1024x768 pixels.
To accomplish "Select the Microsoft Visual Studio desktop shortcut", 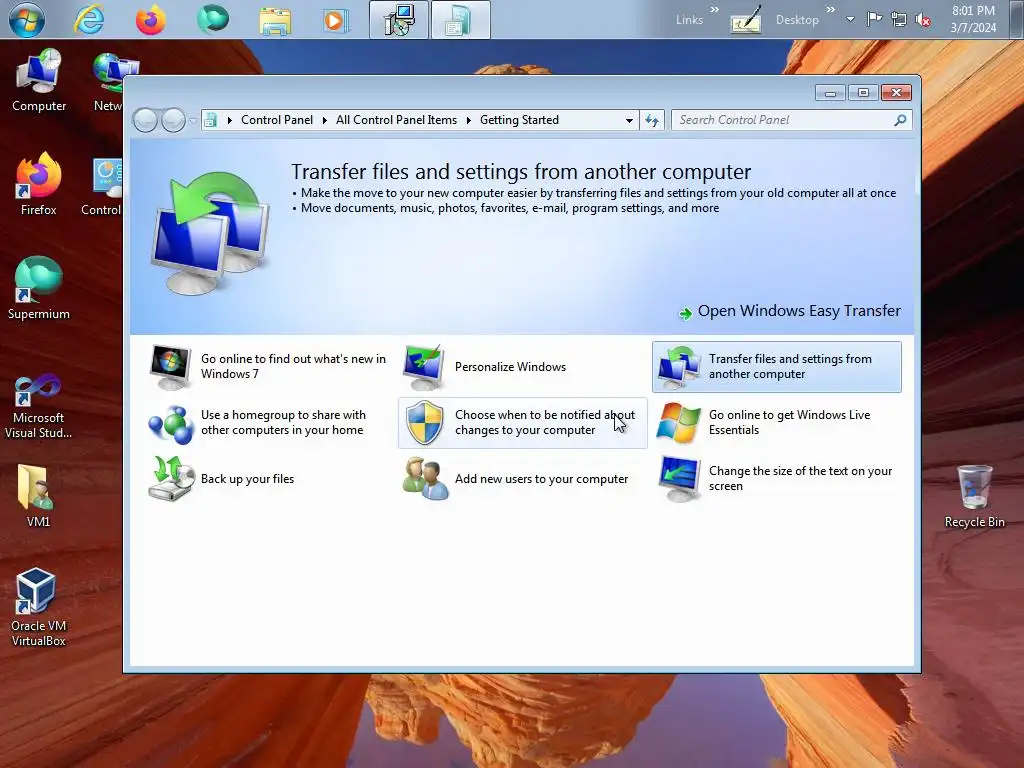I will point(39,406).
